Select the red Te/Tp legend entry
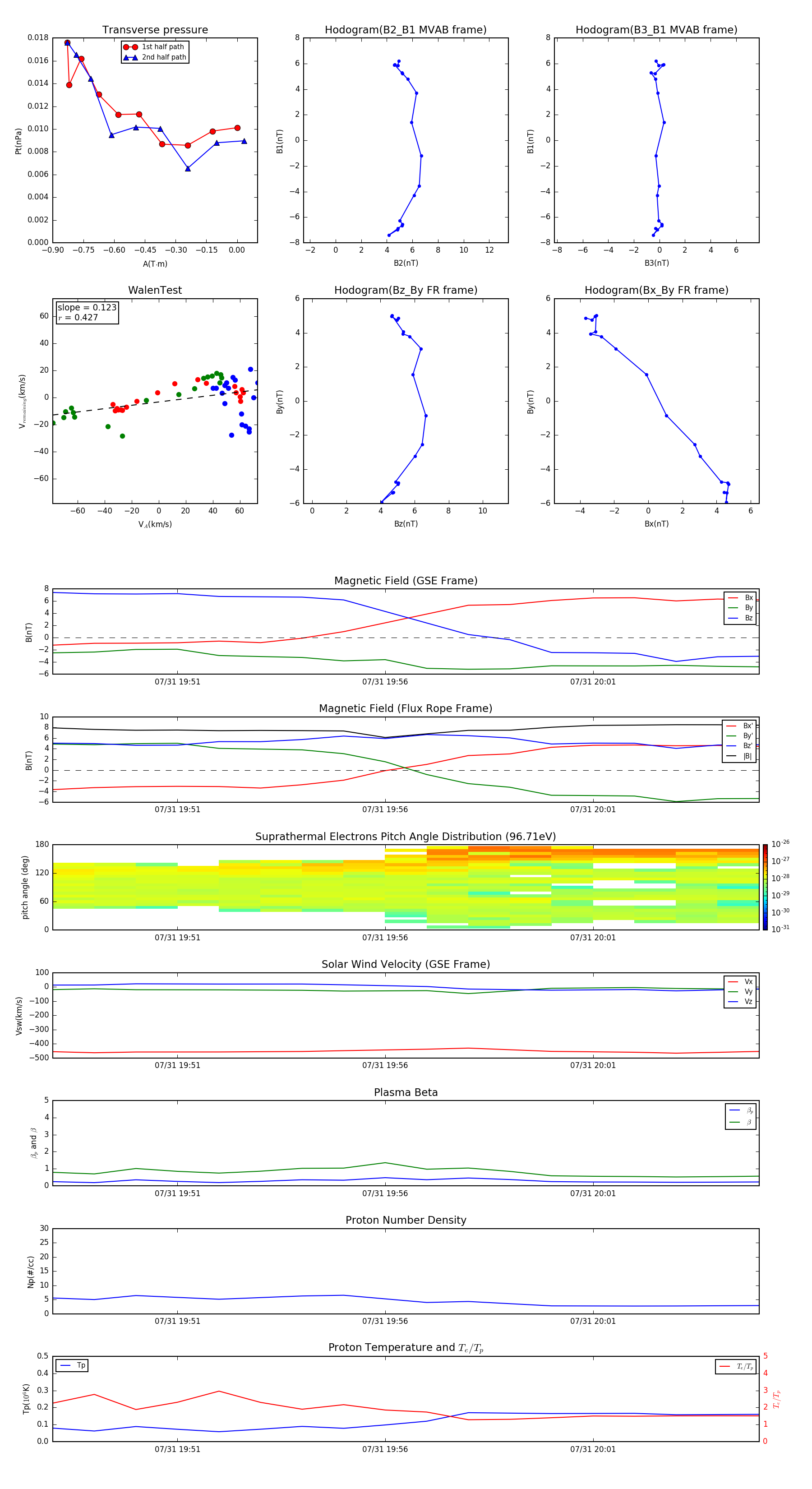 click(x=736, y=1366)
